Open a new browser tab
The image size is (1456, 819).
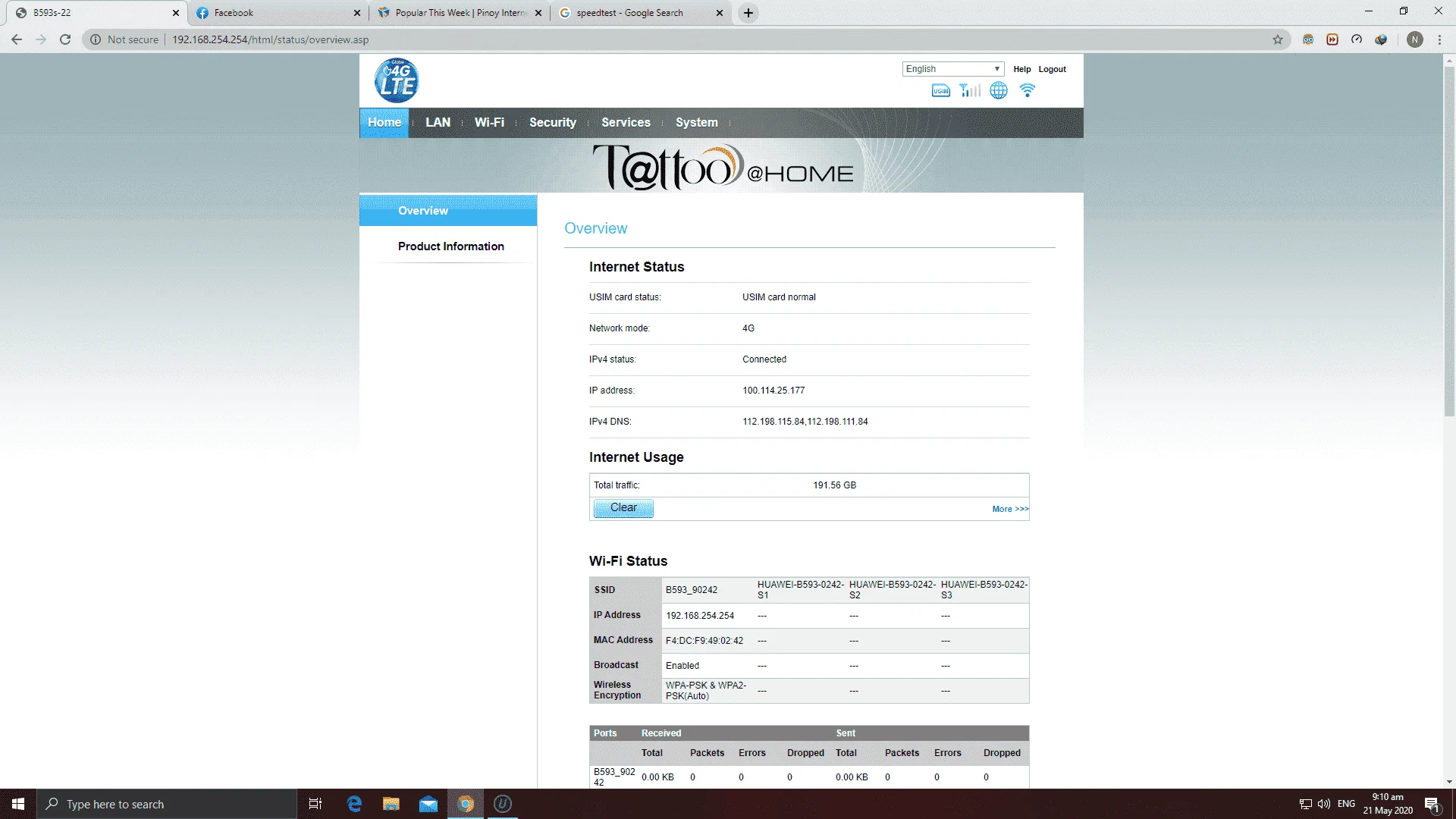(748, 13)
